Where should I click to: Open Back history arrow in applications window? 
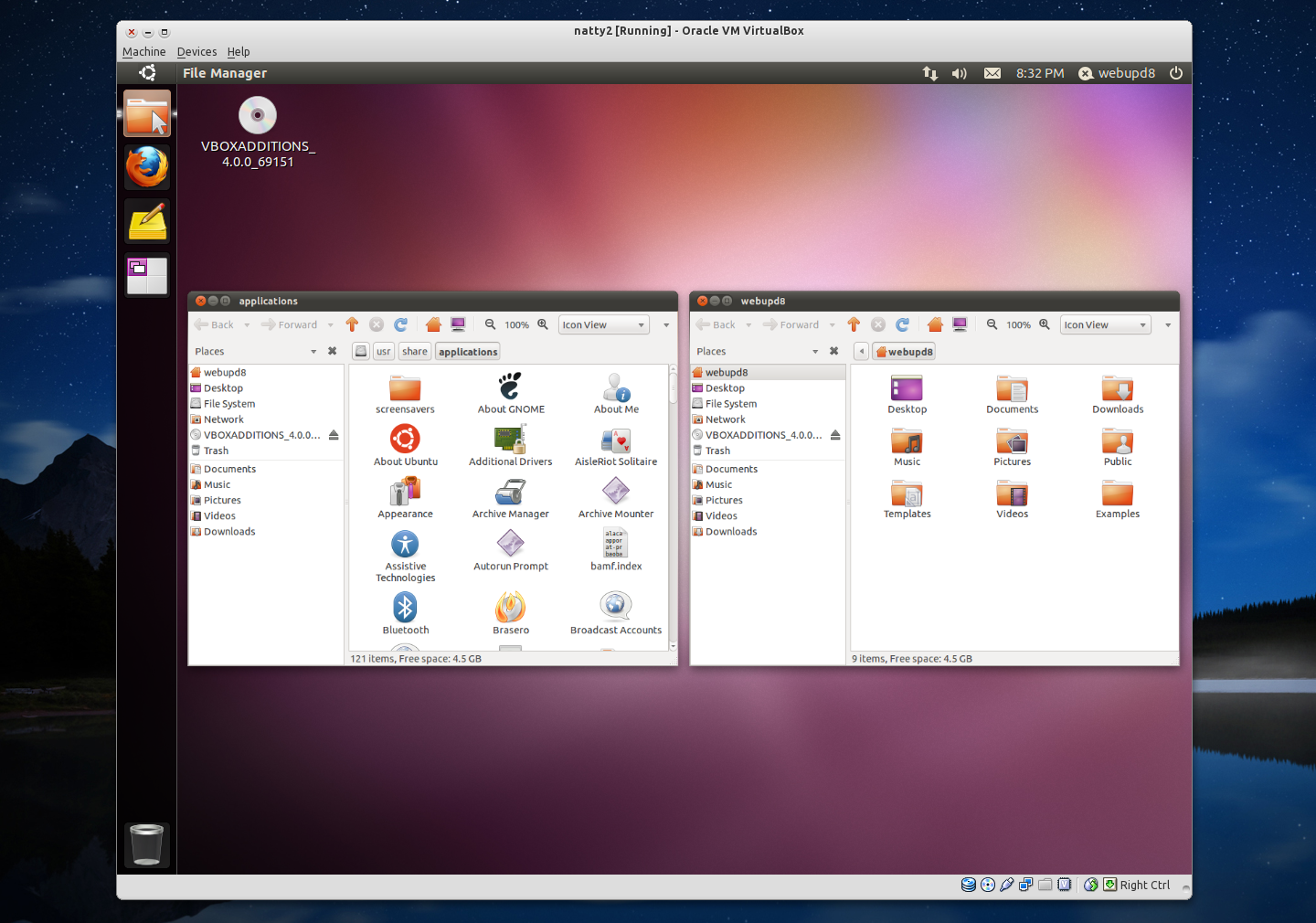pos(247,325)
